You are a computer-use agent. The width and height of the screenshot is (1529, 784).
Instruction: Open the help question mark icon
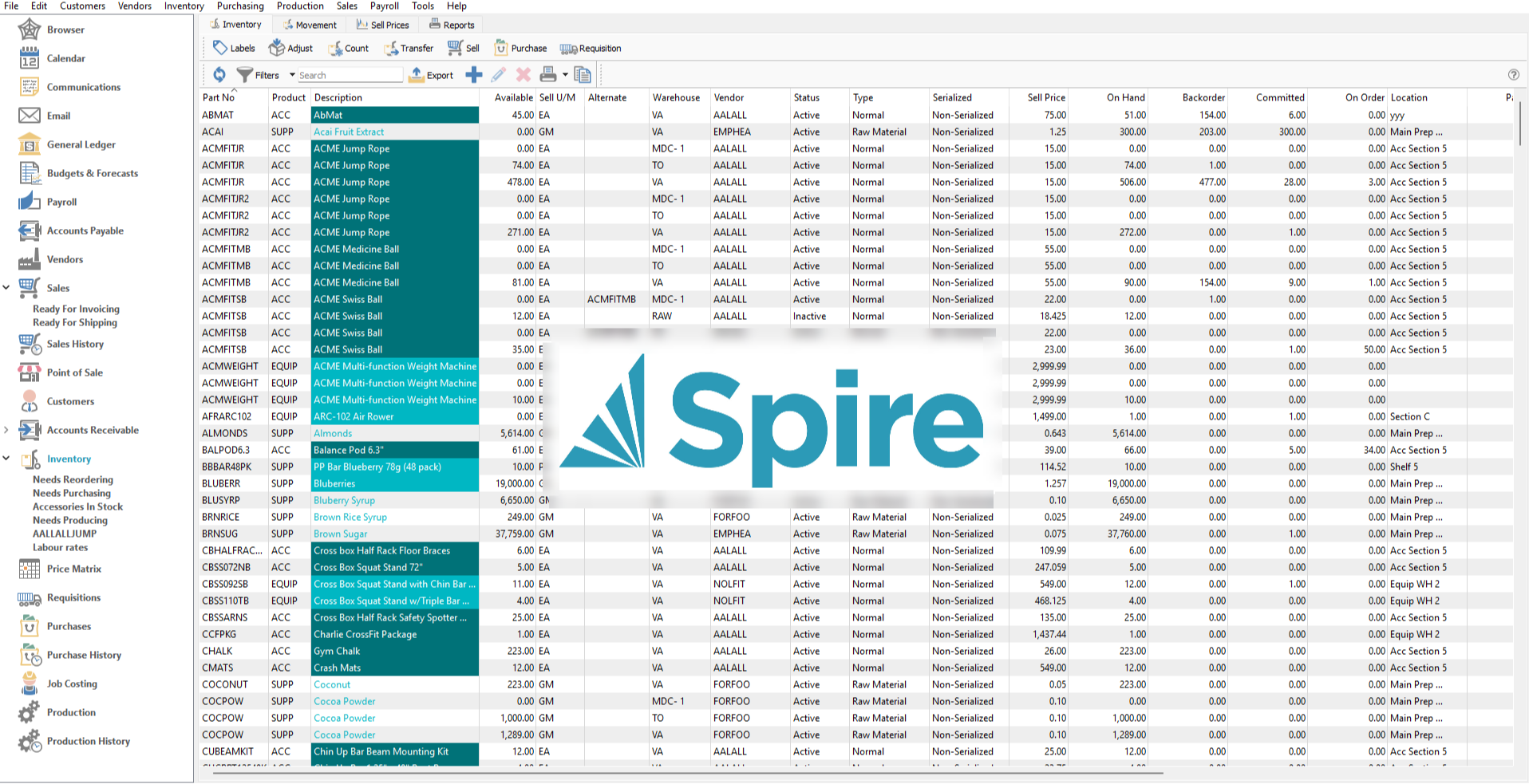(1514, 75)
